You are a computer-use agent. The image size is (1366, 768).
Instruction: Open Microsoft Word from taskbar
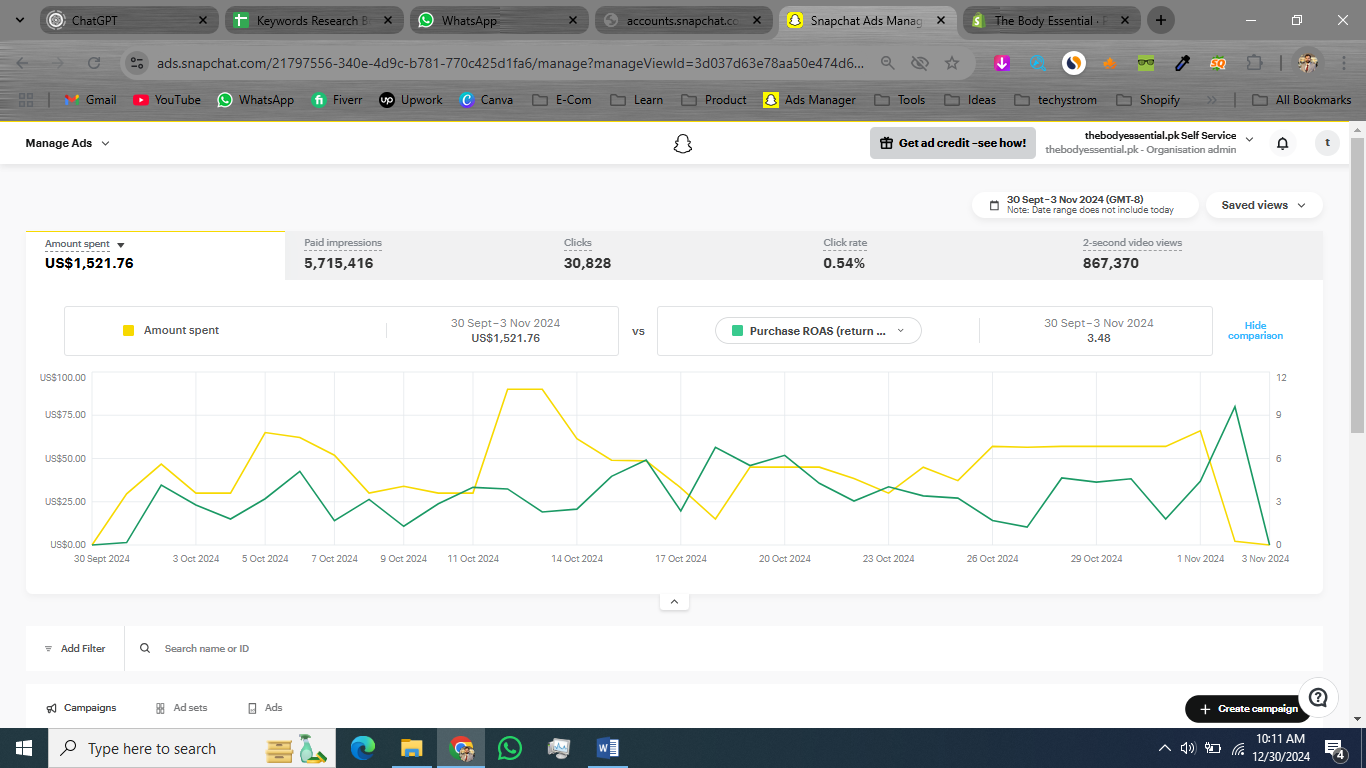[x=607, y=748]
